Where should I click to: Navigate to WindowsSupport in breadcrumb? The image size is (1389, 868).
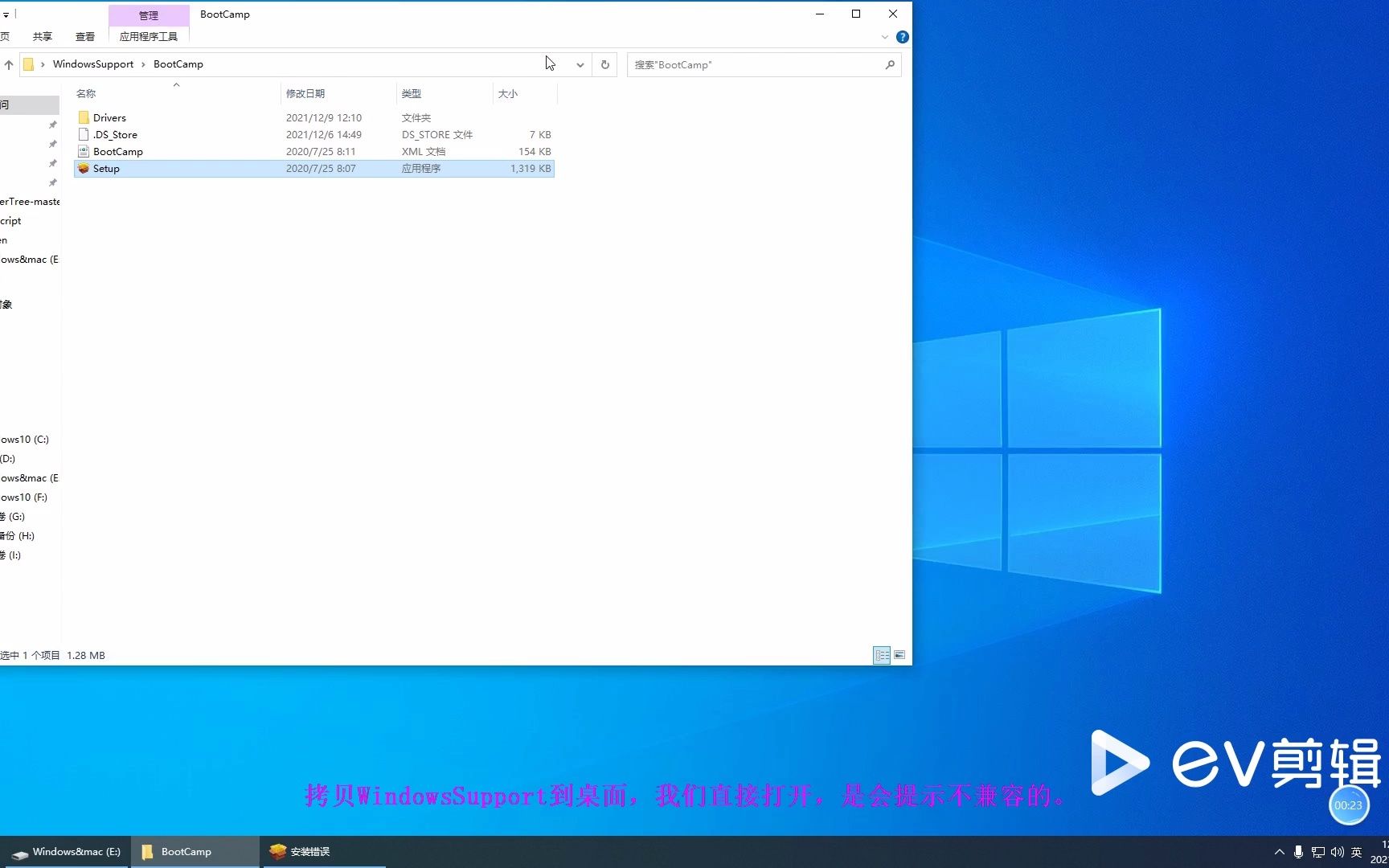tap(93, 64)
